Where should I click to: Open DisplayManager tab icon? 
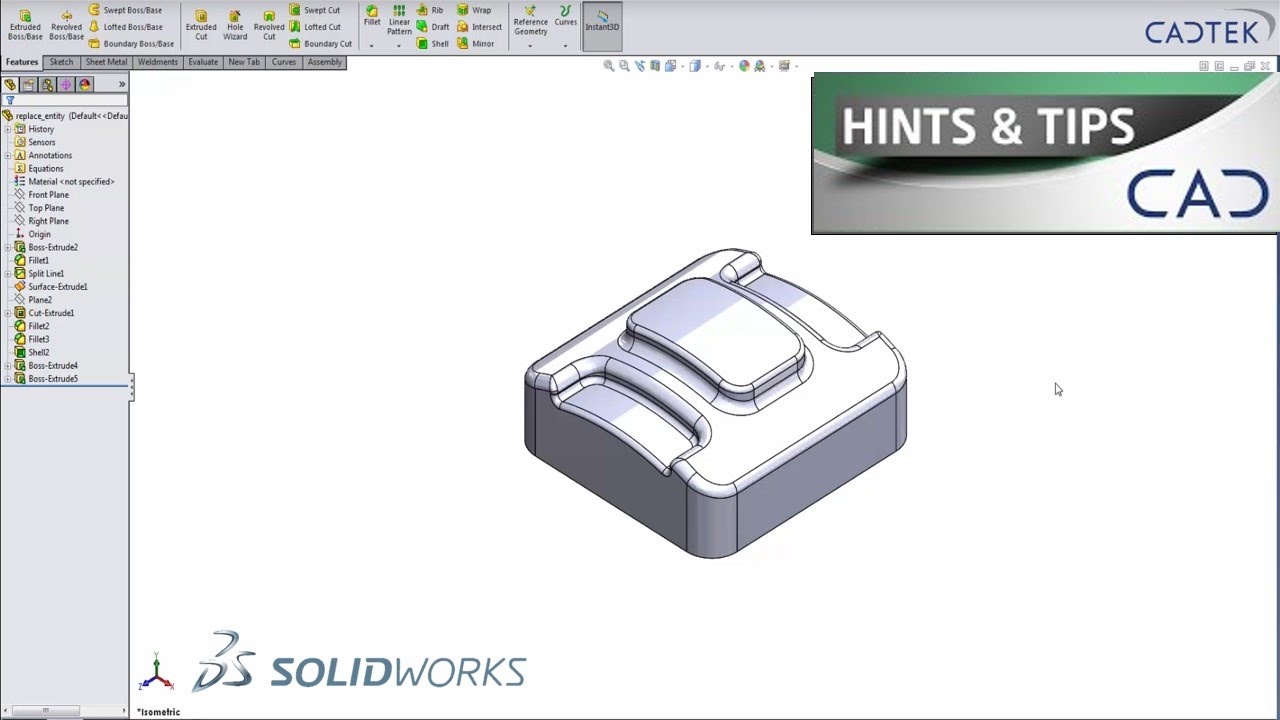(85, 85)
